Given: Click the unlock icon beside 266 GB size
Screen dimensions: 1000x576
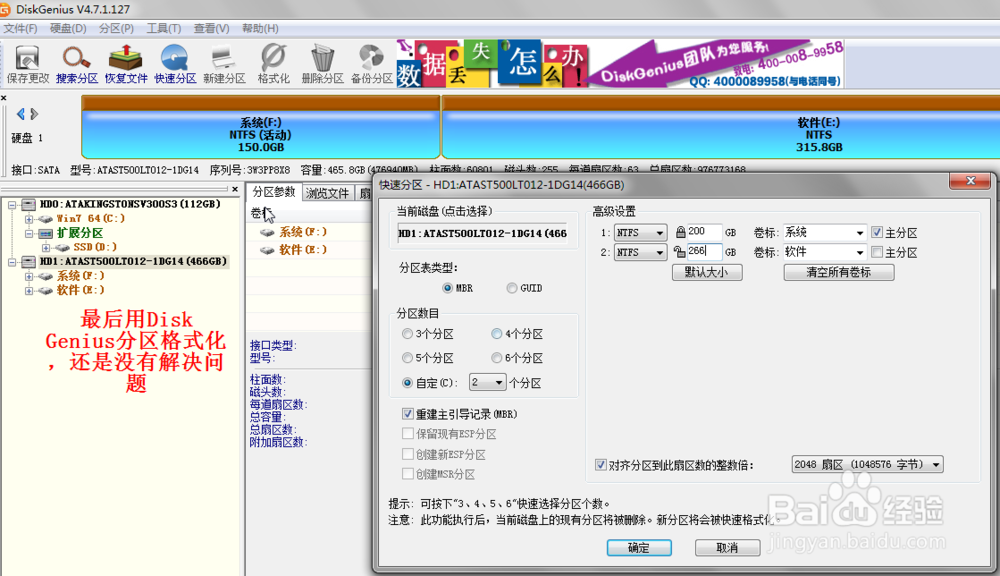Looking at the screenshot, I should [x=680, y=252].
